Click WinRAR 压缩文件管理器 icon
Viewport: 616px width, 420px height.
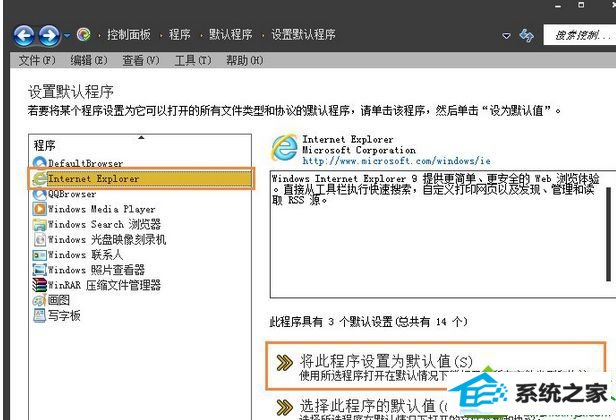[x=39, y=285]
